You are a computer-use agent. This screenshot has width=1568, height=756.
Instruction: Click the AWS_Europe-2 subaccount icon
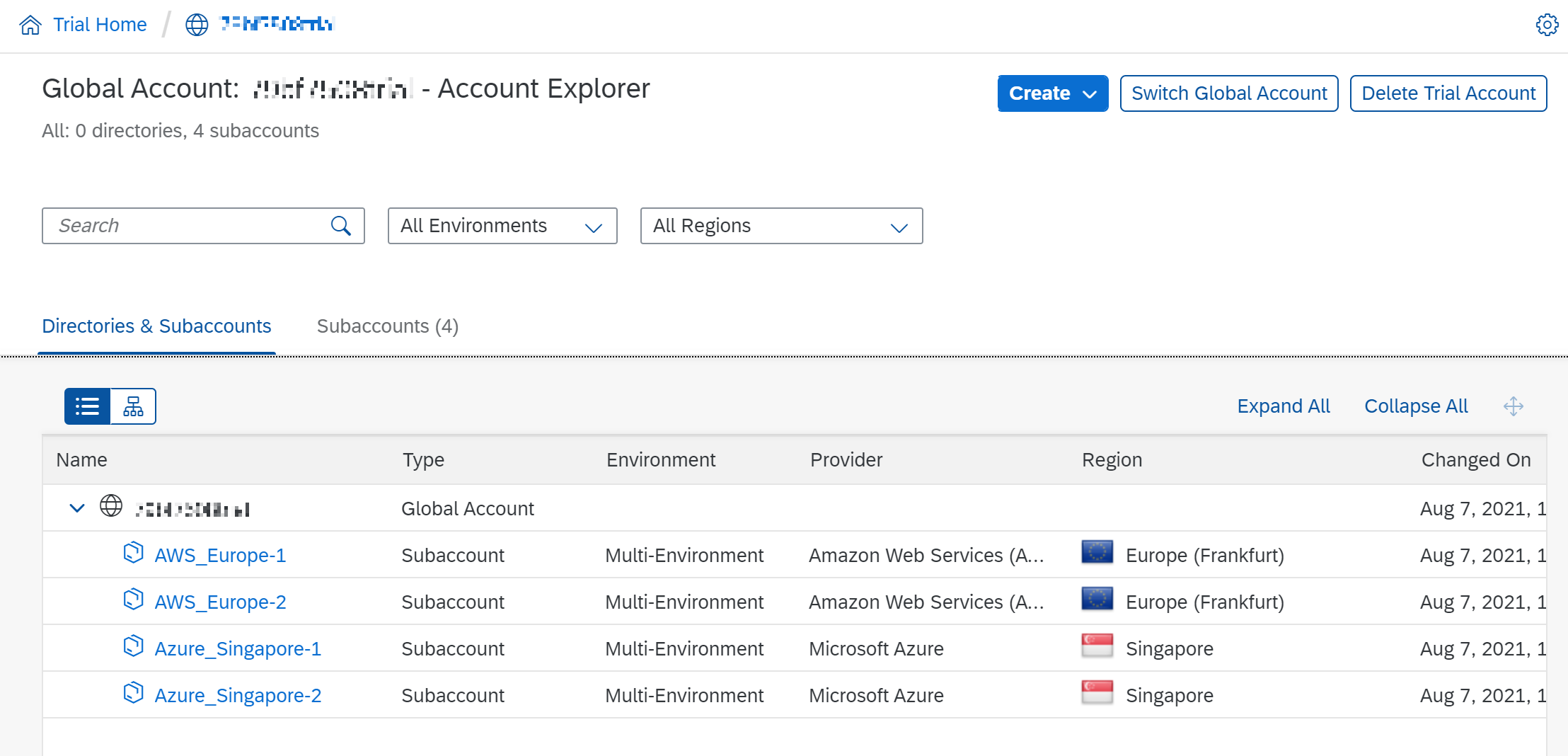(133, 600)
